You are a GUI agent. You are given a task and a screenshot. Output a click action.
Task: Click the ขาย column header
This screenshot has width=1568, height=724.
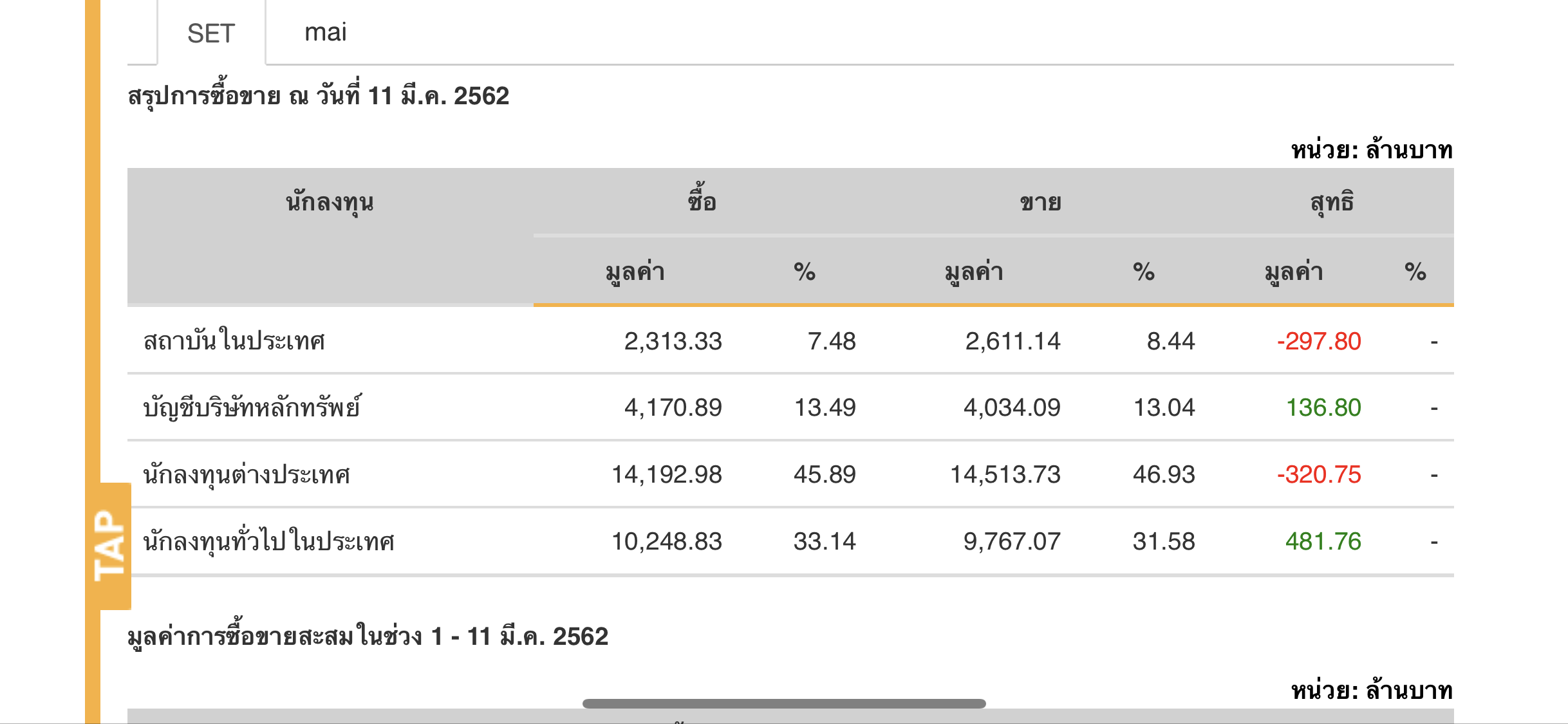(x=1040, y=203)
